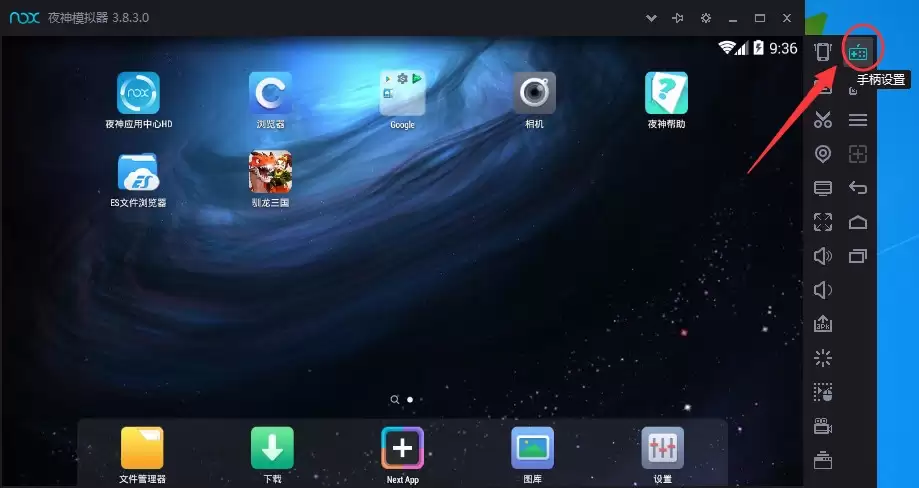The image size is (919, 488).
Task: Close the emulator window
Action: click(787, 18)
